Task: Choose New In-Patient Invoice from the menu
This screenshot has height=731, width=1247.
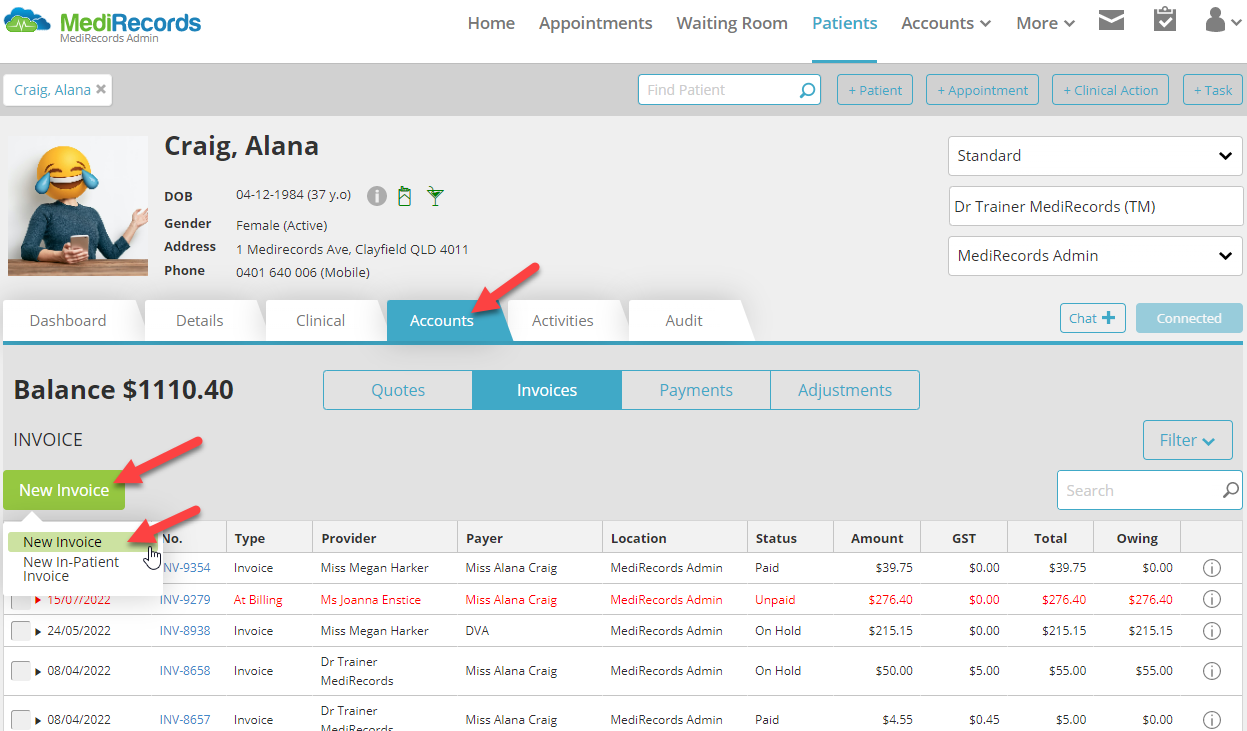Action: (x=71, y=569)
